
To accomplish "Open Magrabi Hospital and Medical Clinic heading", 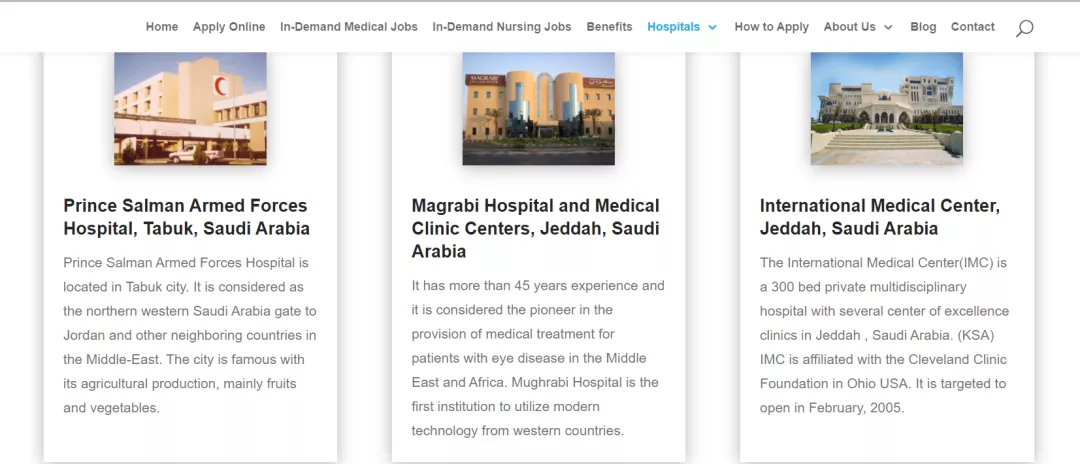I will [536, 228].
